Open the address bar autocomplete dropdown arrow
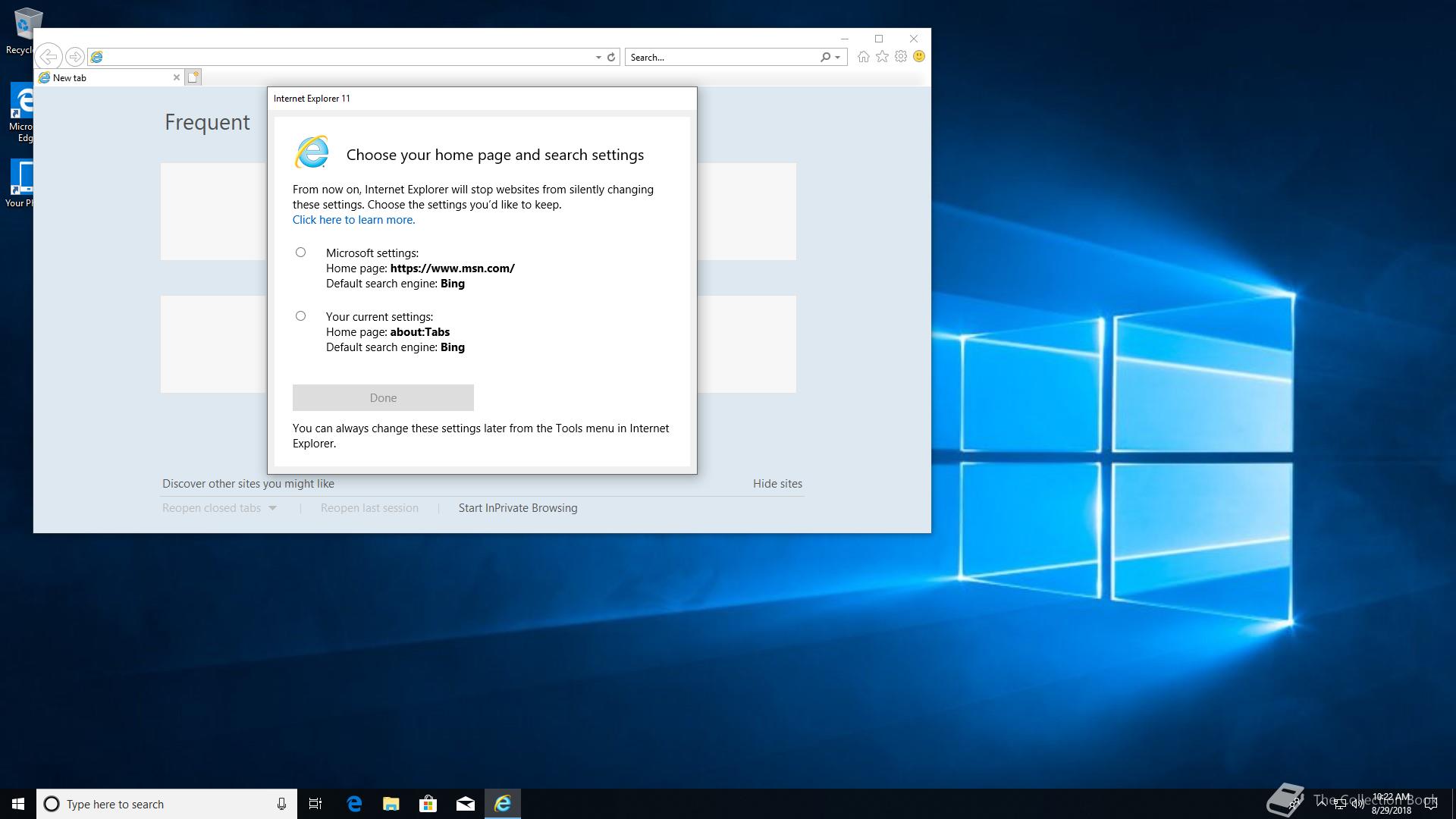 pos(598,57)
